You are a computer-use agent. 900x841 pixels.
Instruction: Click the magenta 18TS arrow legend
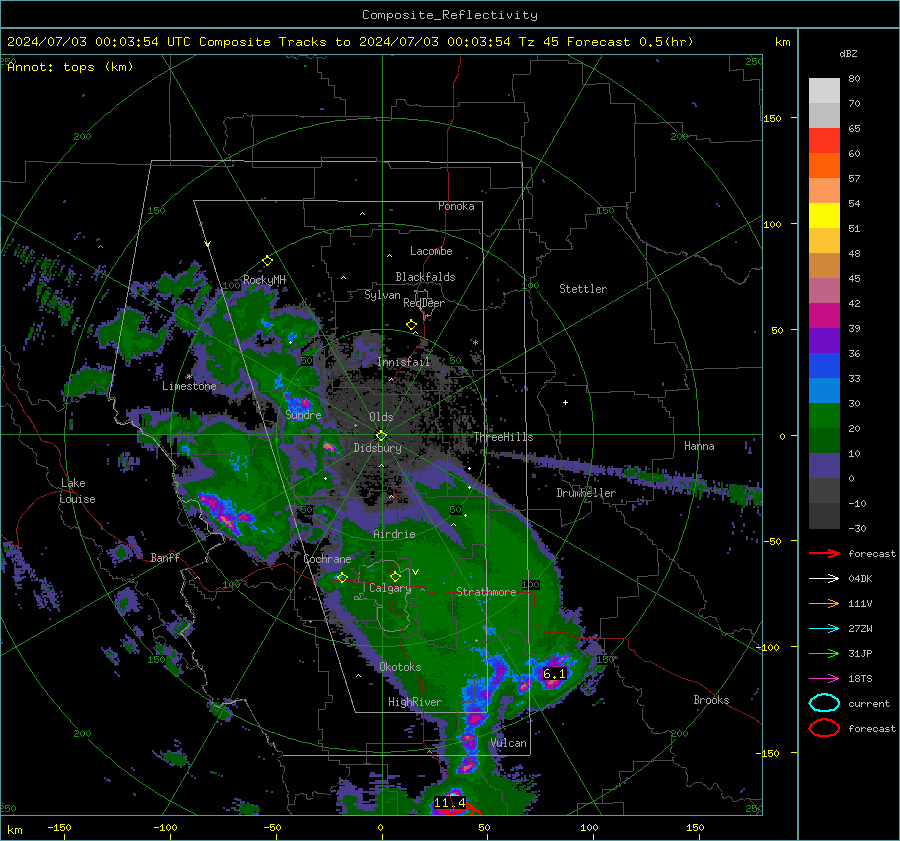tap(824, 679)
